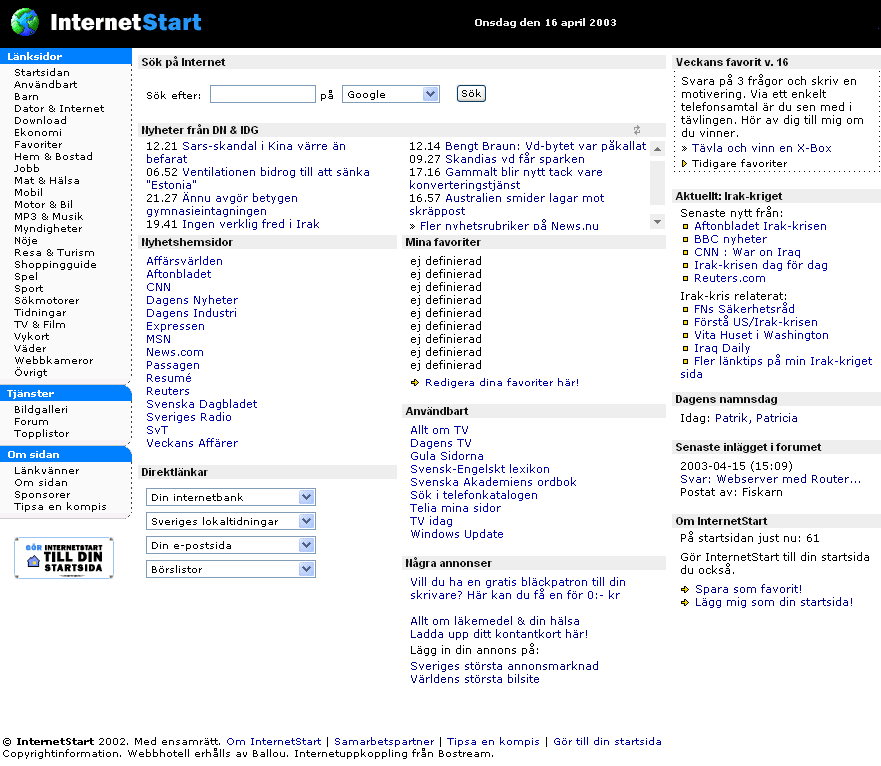Screen dimensions: 881x766
Task: Open Skandias vd får sparken headline
Action: pyautogui.click(x=515, y=159)
